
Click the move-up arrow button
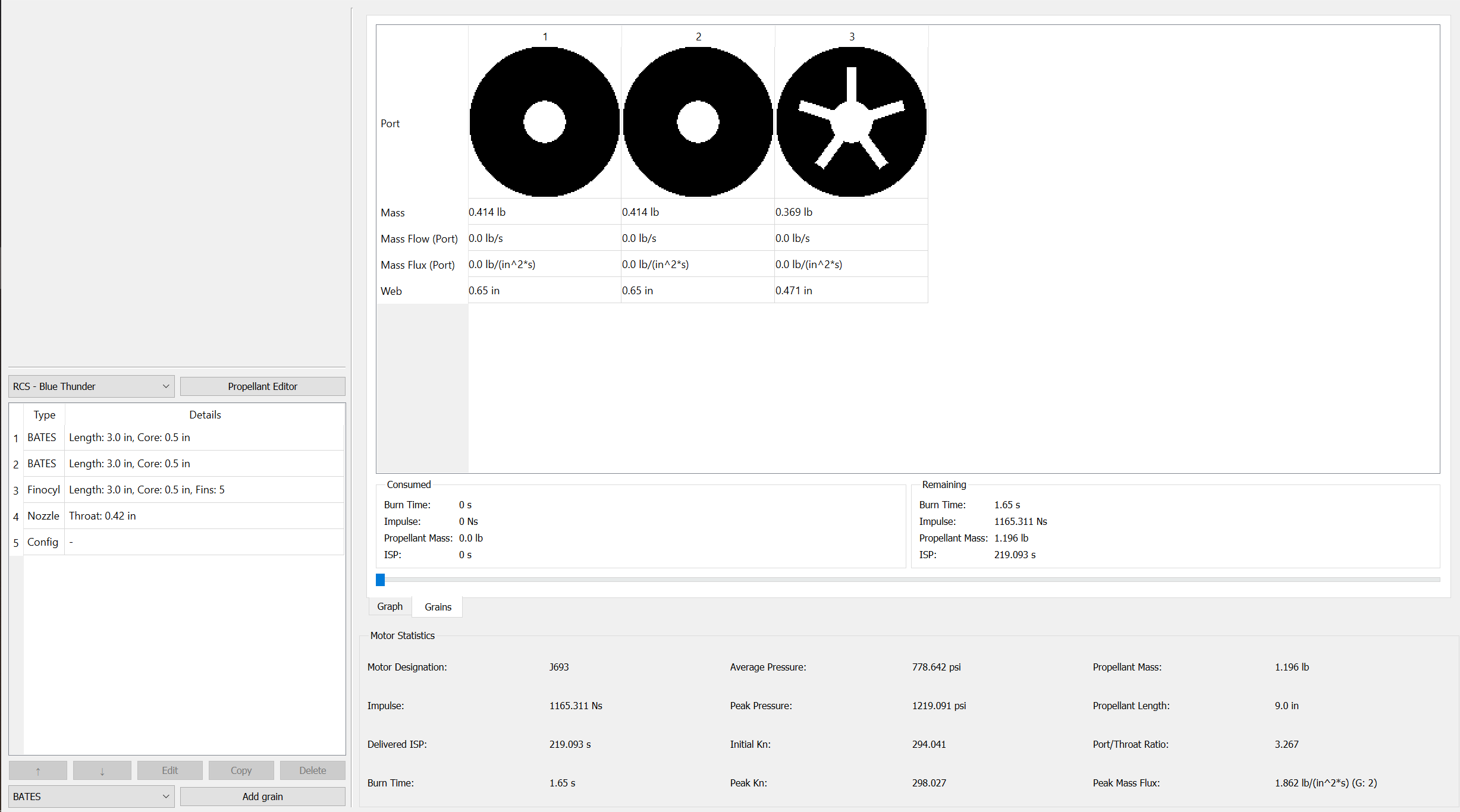point(38,770)
